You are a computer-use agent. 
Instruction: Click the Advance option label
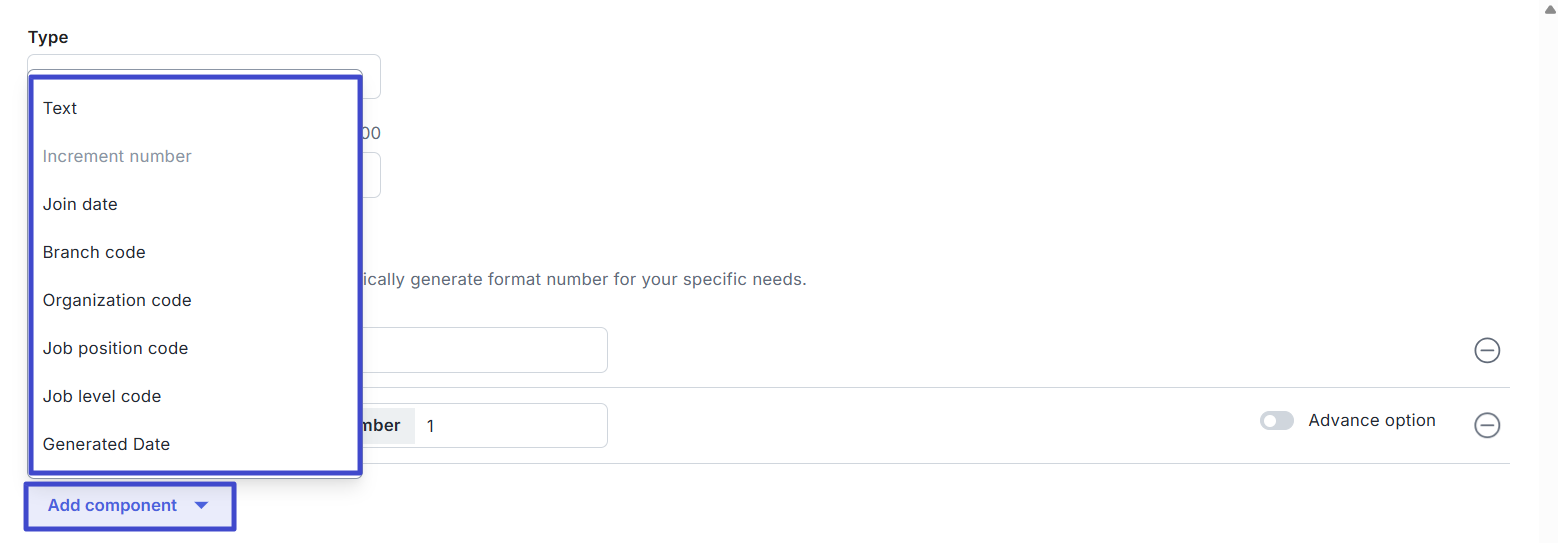click(1371, 421)
